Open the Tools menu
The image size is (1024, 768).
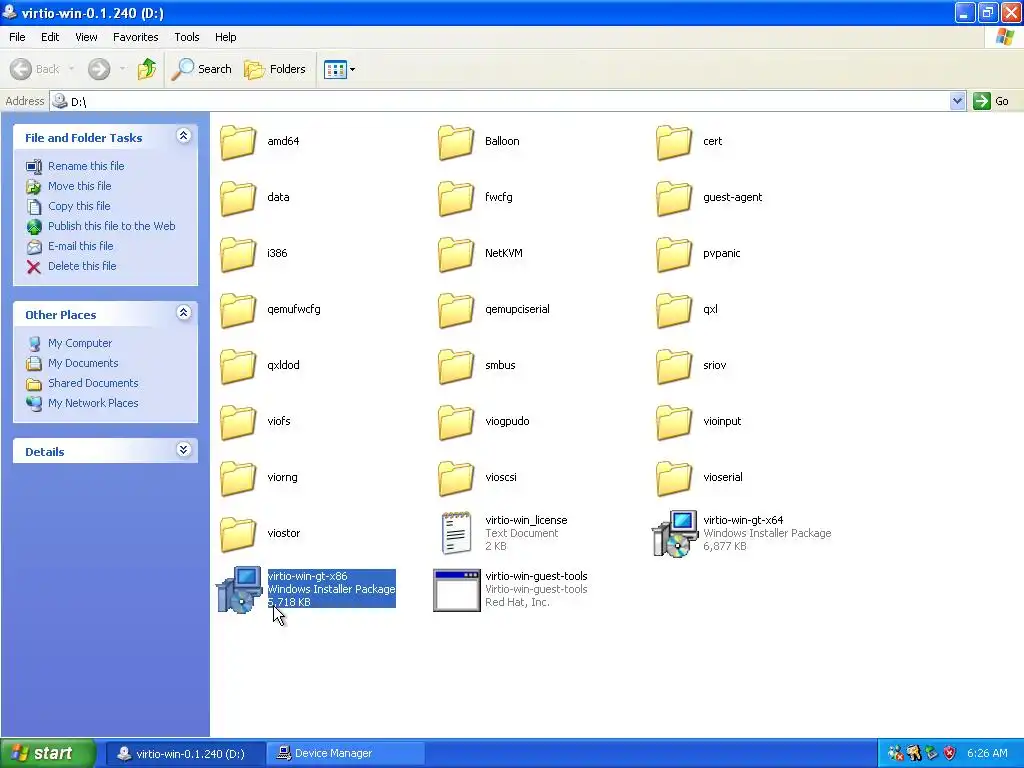click(x=187, y=37)
